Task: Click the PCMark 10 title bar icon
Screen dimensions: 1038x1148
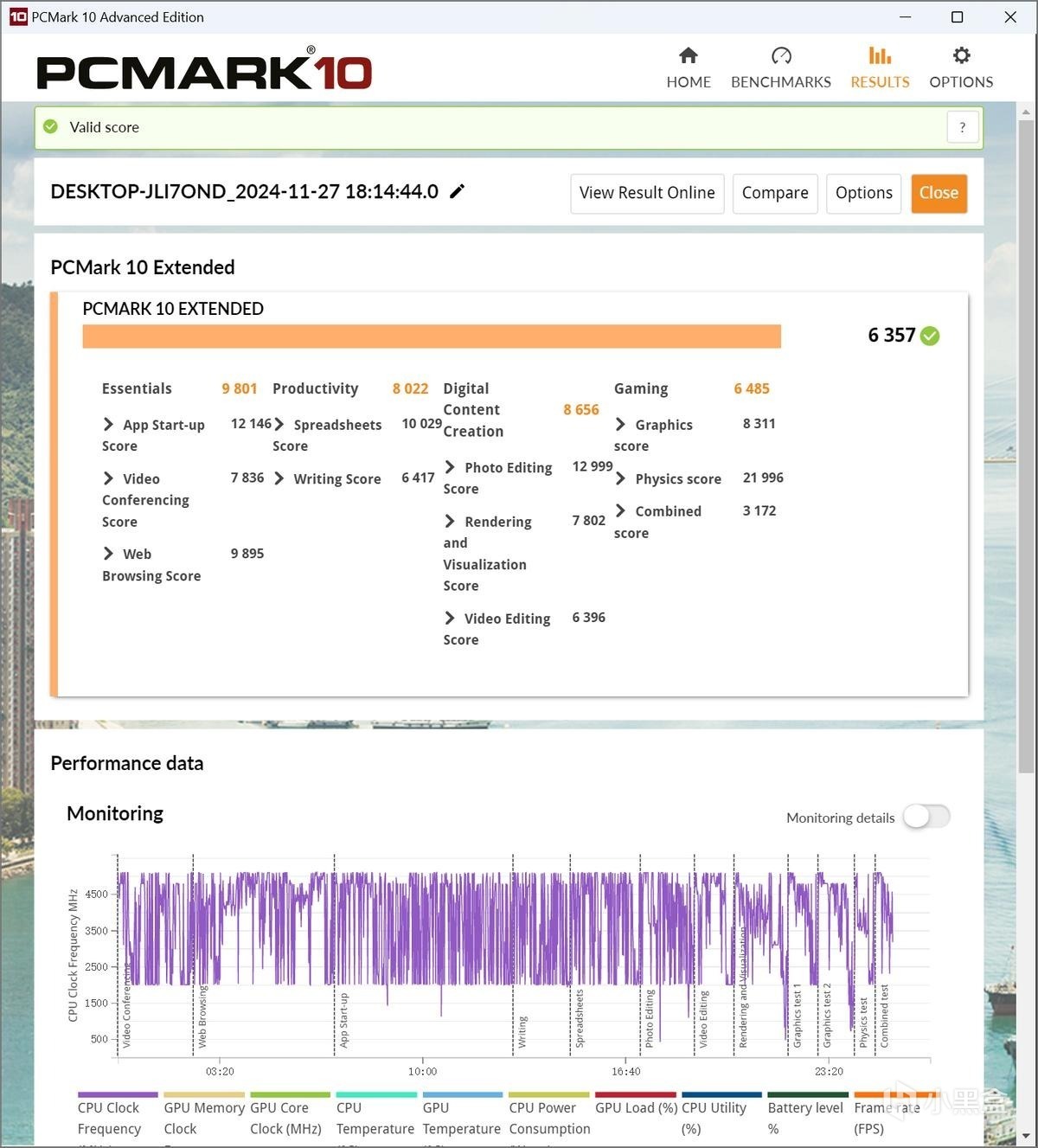Action: pyautogui.click(x=17, y=16)
